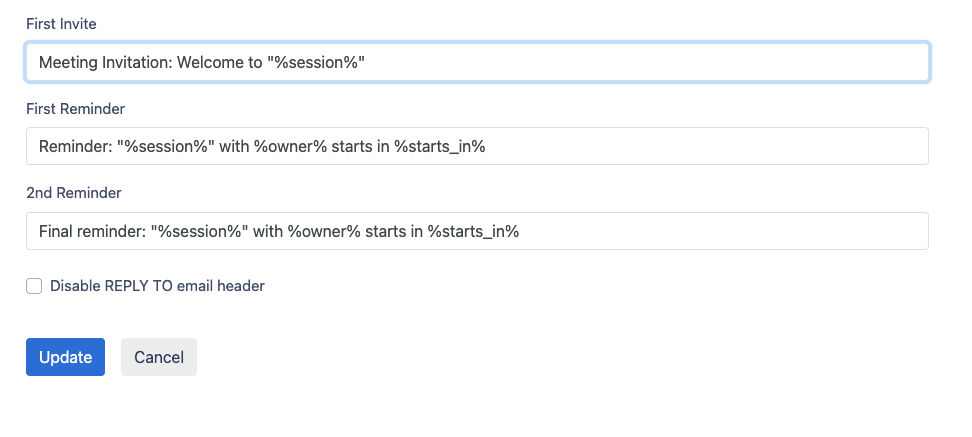Click the "Disable REPLY TO email header" label
This screenshot has height=437, width=972.
point(157,286)
